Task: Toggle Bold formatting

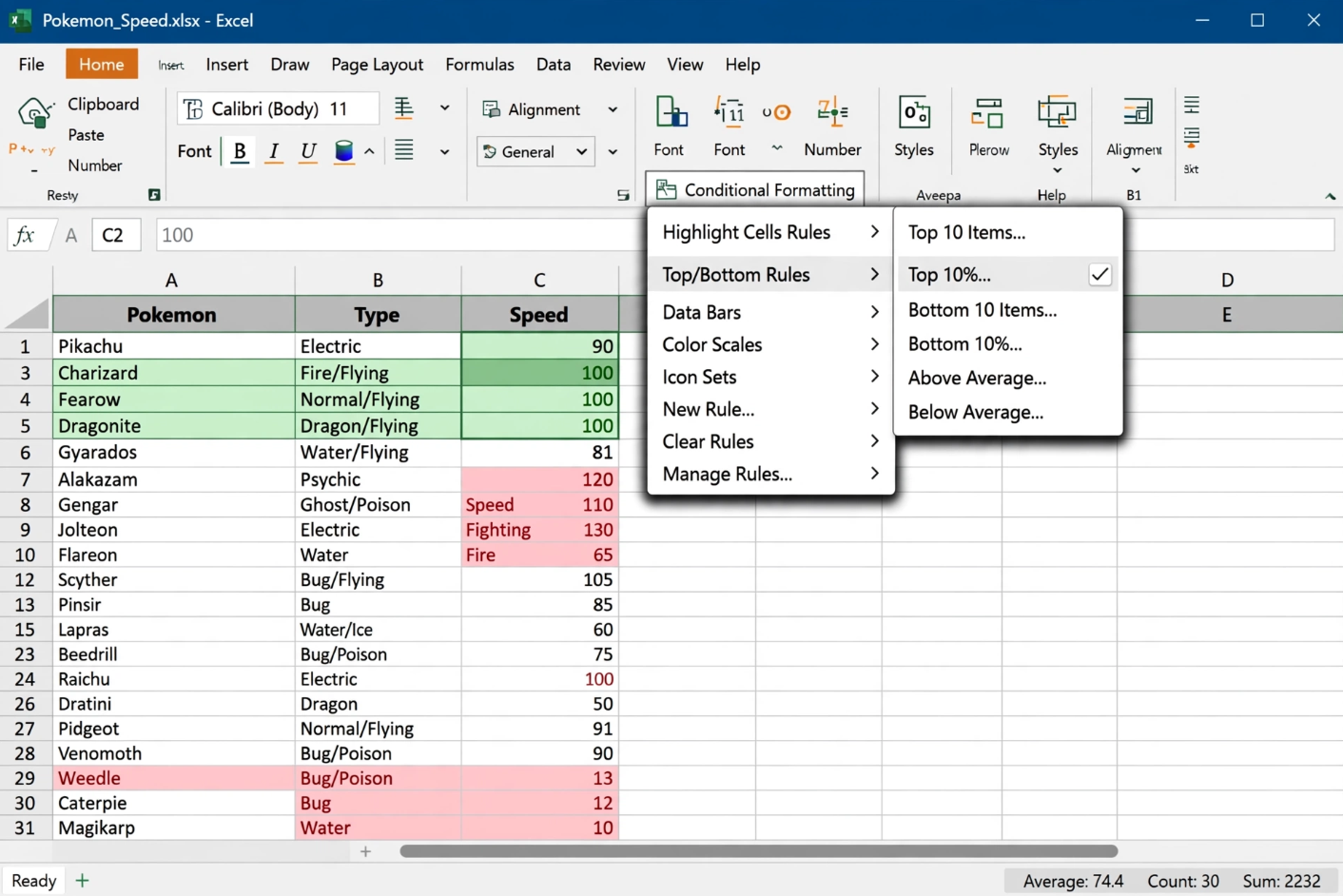Action: click(x=240, y=151)
